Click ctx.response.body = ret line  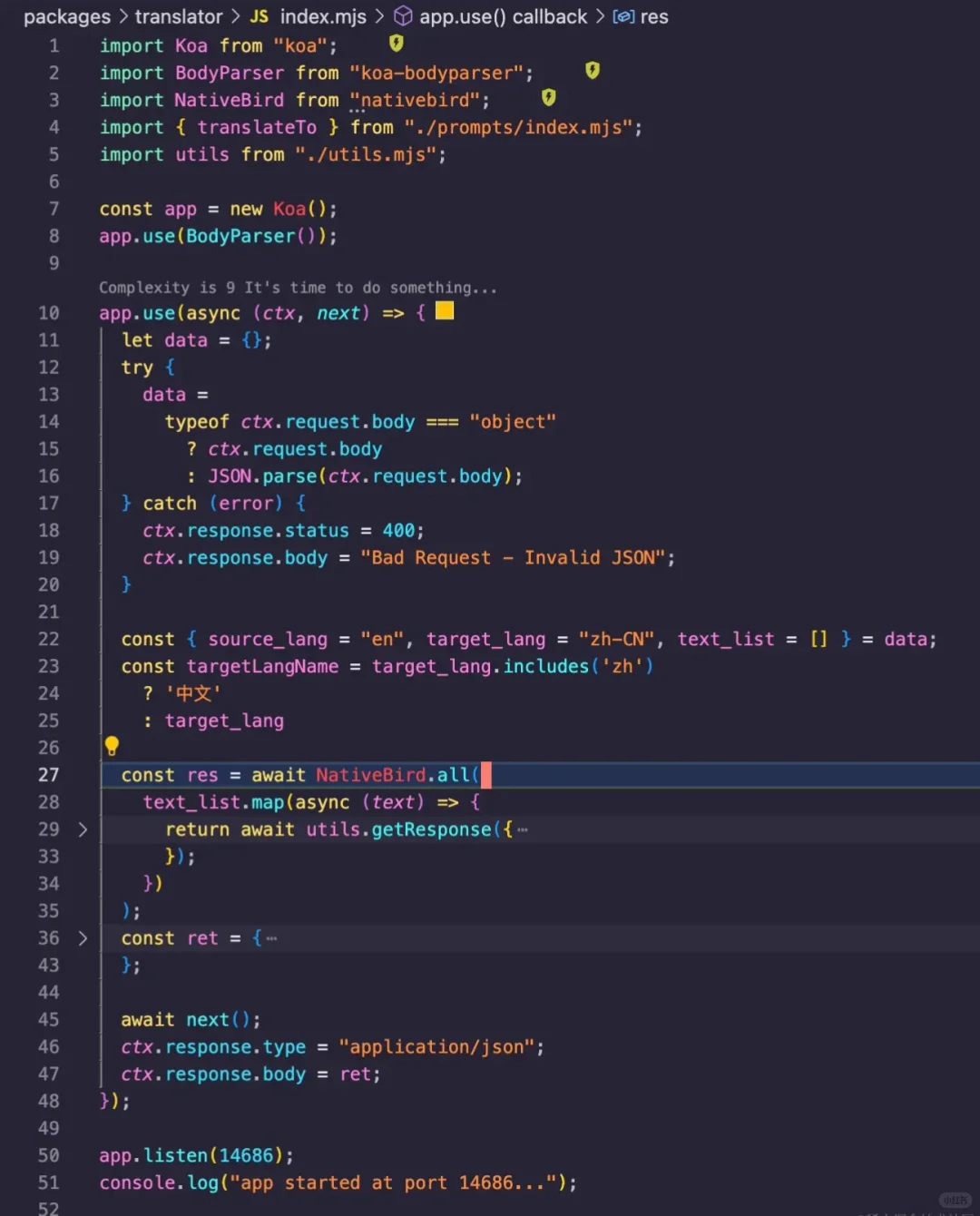click(x=250, y=1074)
